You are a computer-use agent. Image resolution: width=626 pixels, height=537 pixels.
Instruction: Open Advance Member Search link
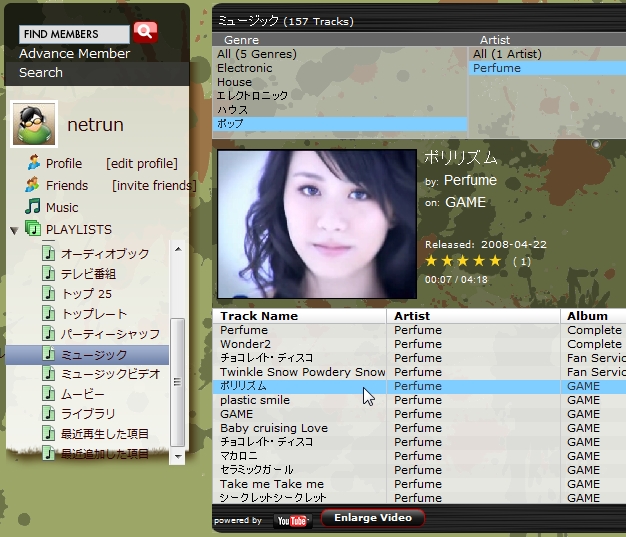(74, 63)
